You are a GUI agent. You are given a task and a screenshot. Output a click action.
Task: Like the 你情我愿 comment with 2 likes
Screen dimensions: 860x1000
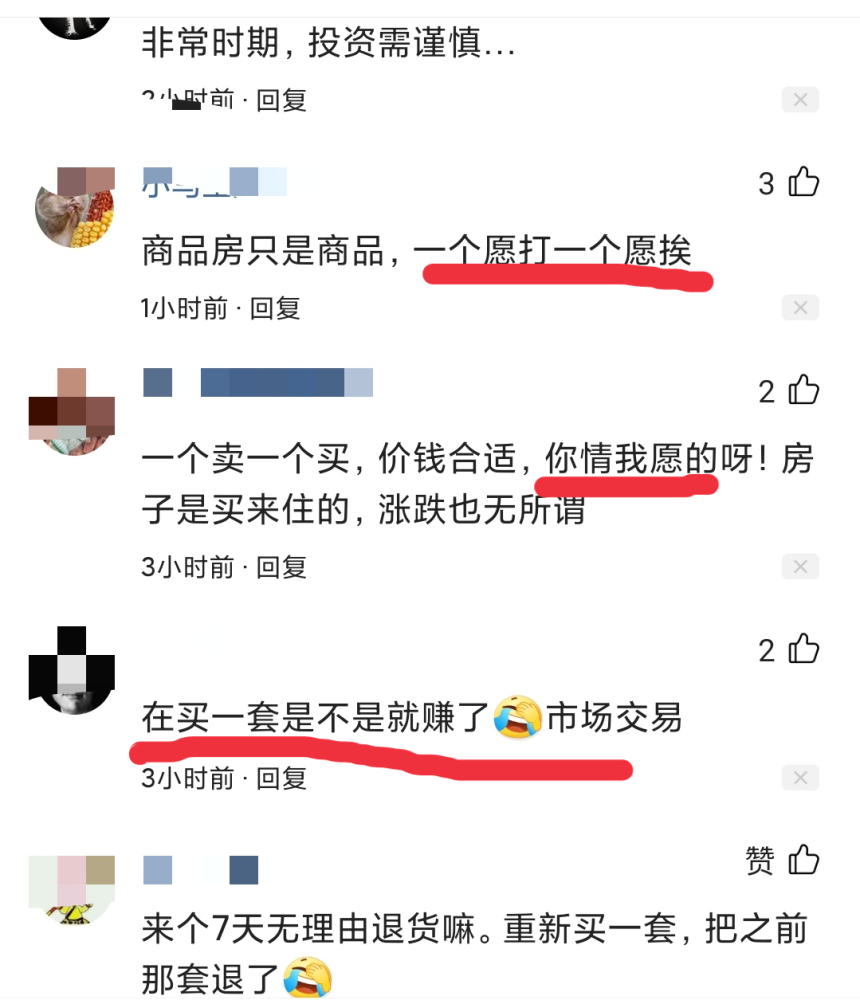pos(803,390)
